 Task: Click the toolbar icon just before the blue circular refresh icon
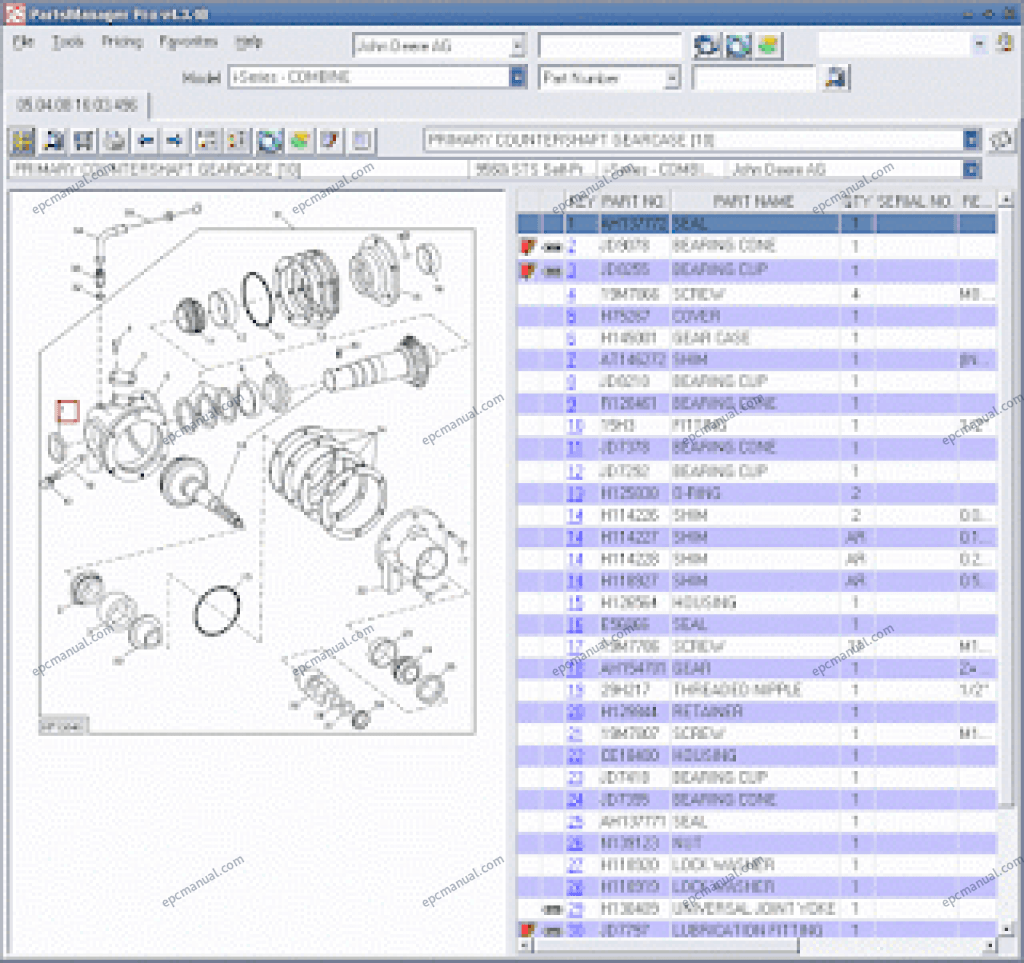237,140
